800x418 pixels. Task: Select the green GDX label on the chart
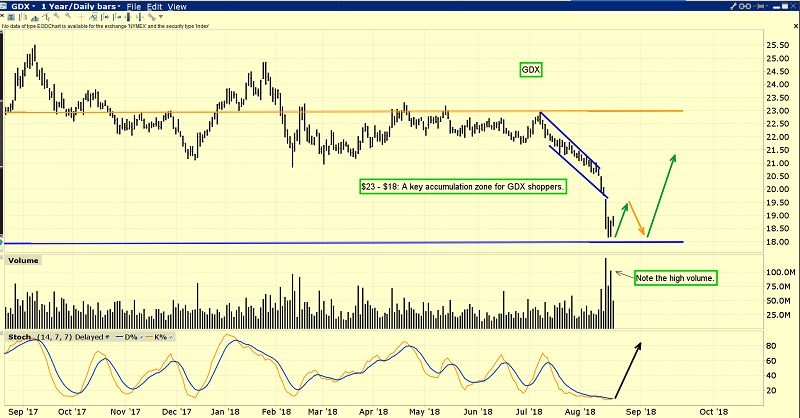531,70
